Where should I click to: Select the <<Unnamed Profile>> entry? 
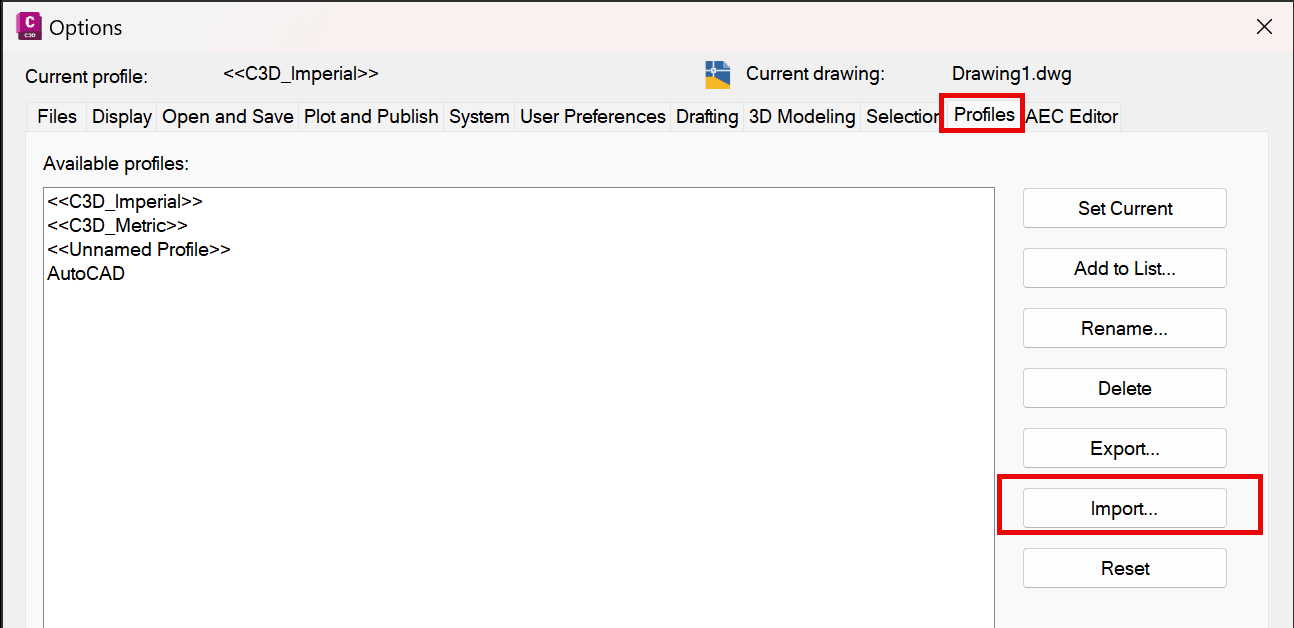pos(139,249)
